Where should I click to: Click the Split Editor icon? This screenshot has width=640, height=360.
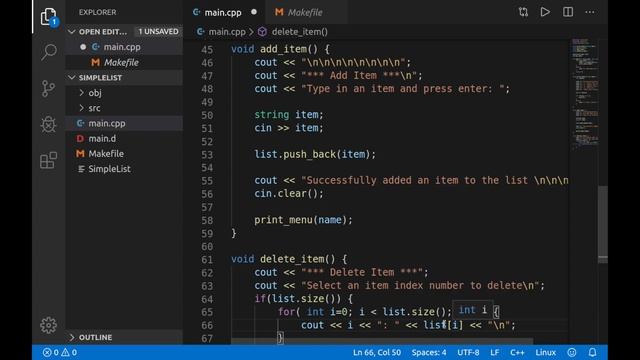point(568,12)
